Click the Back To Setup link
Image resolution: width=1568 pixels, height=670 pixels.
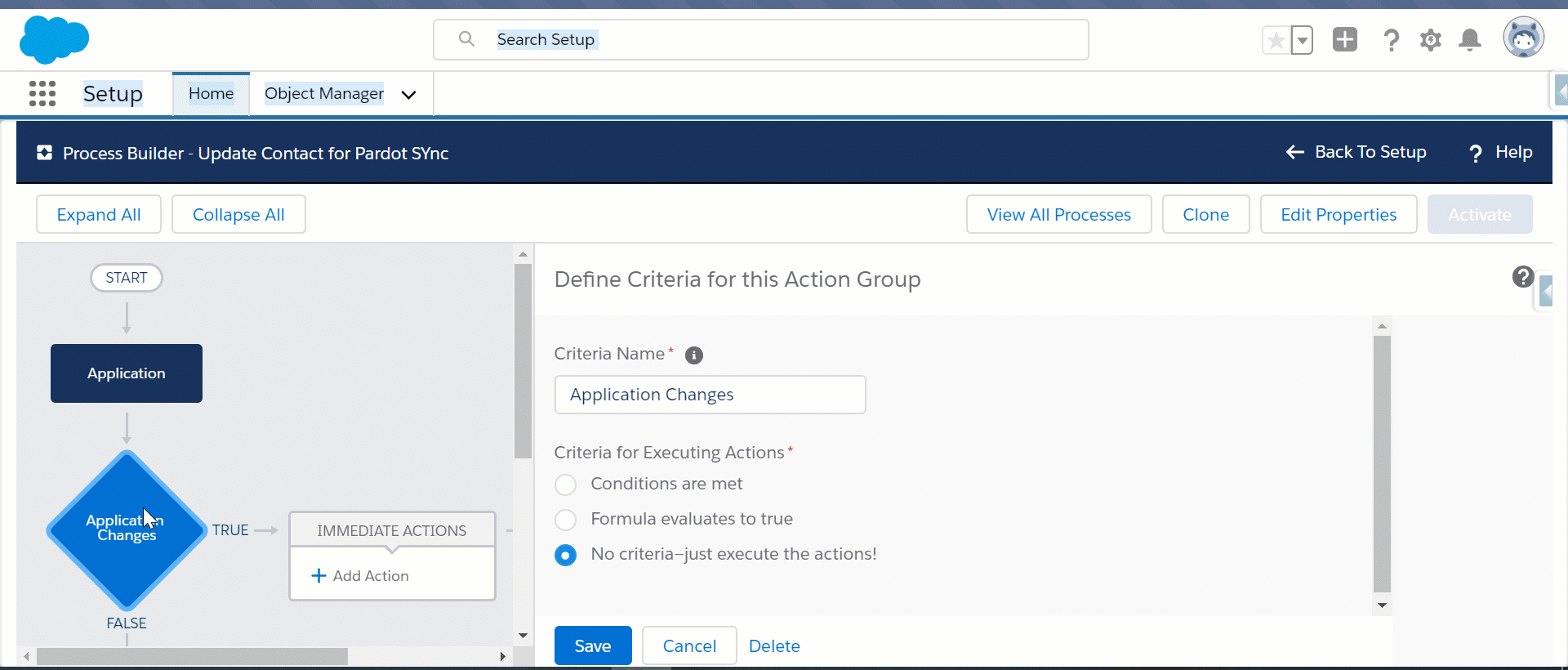point(1356,152)
